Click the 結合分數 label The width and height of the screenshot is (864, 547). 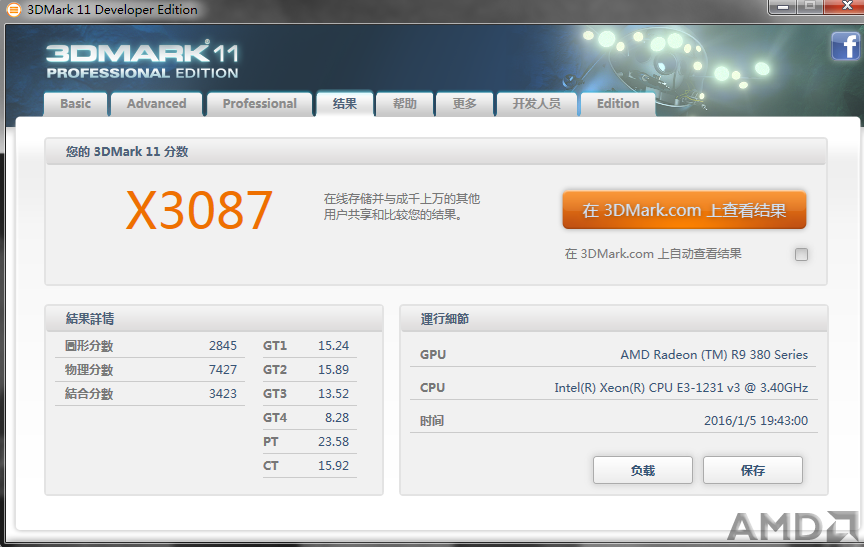pyautogui.click(x=89, y=394)
